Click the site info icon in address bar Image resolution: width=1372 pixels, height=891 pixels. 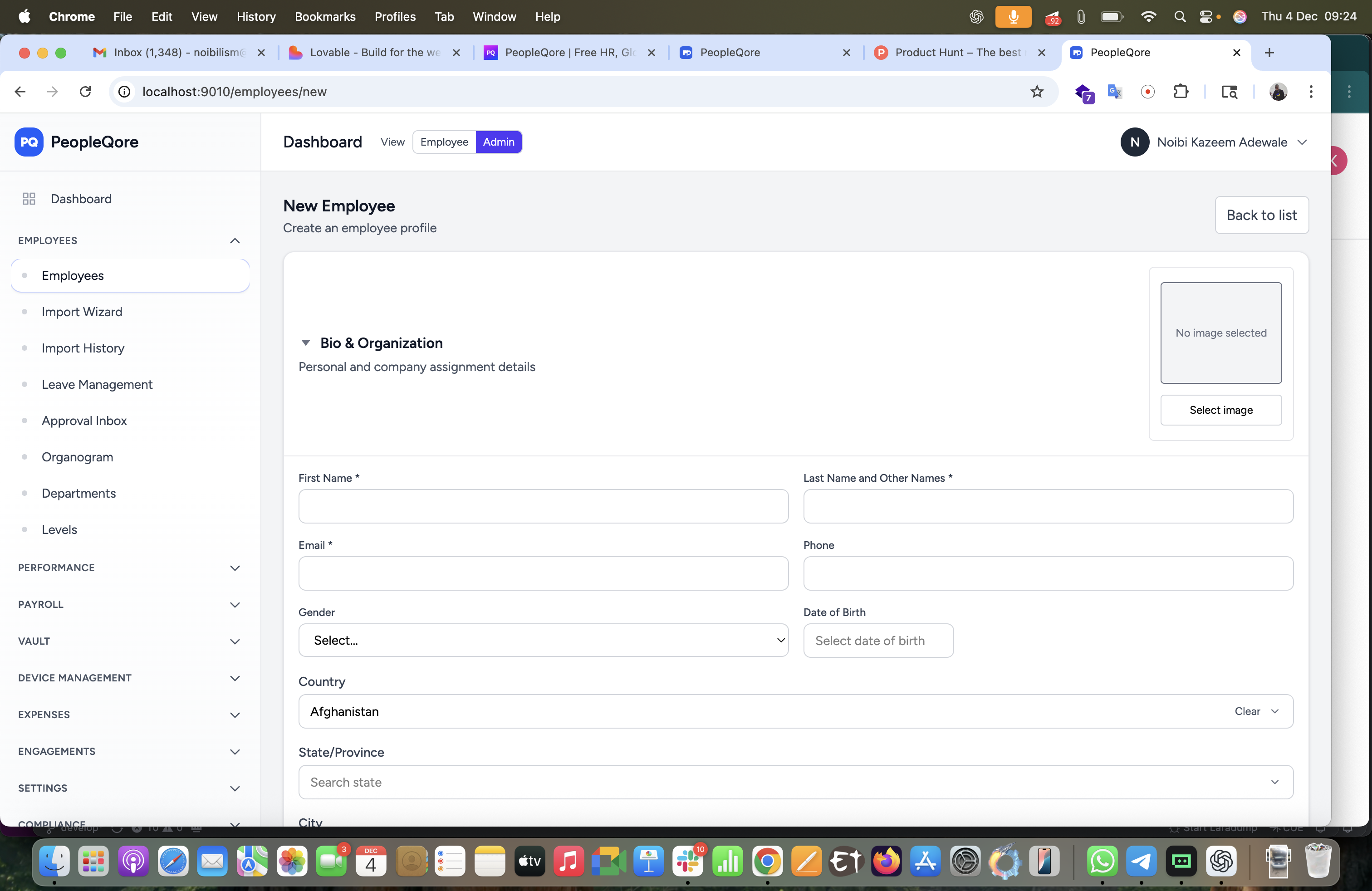click(x=124, y=92)
